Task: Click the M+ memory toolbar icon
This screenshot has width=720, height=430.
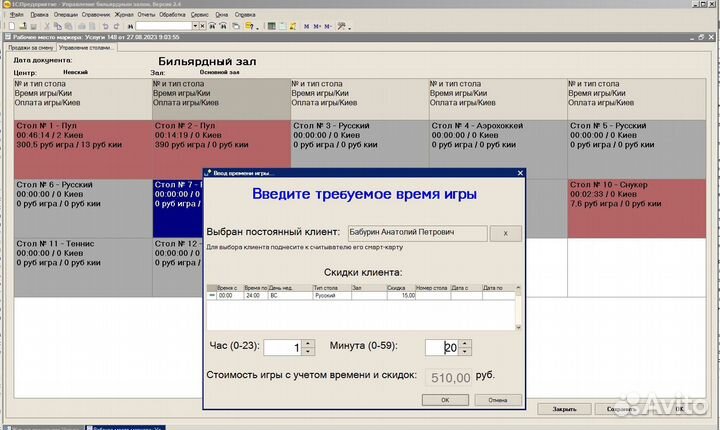Action: [316, 27]
